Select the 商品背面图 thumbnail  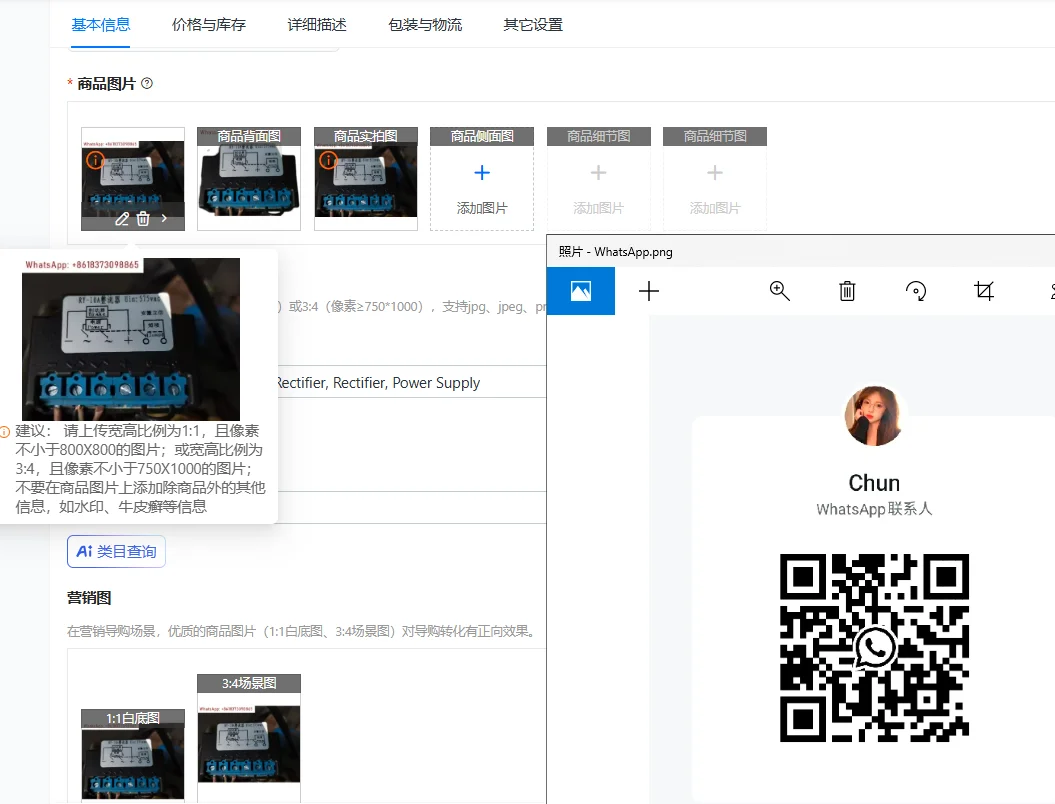pos(249,180)
